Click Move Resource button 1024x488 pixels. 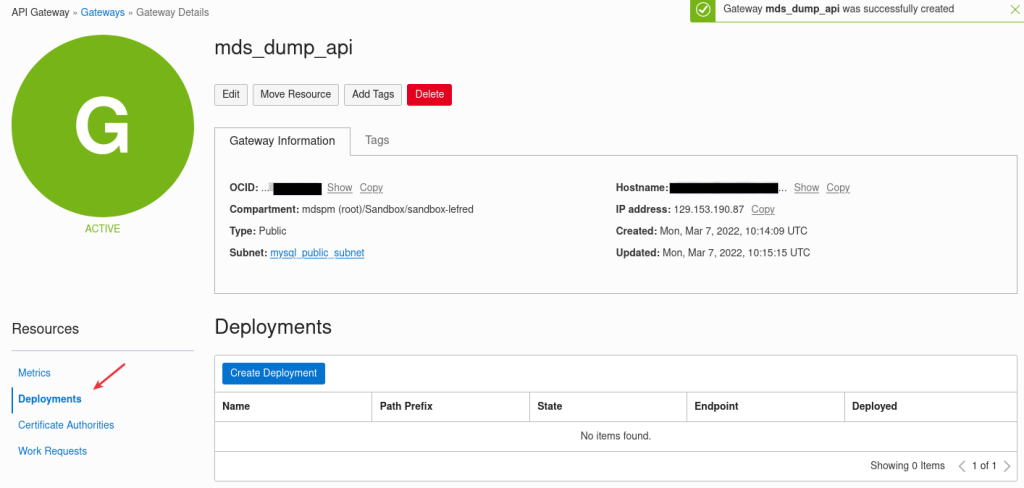[296, 94]
